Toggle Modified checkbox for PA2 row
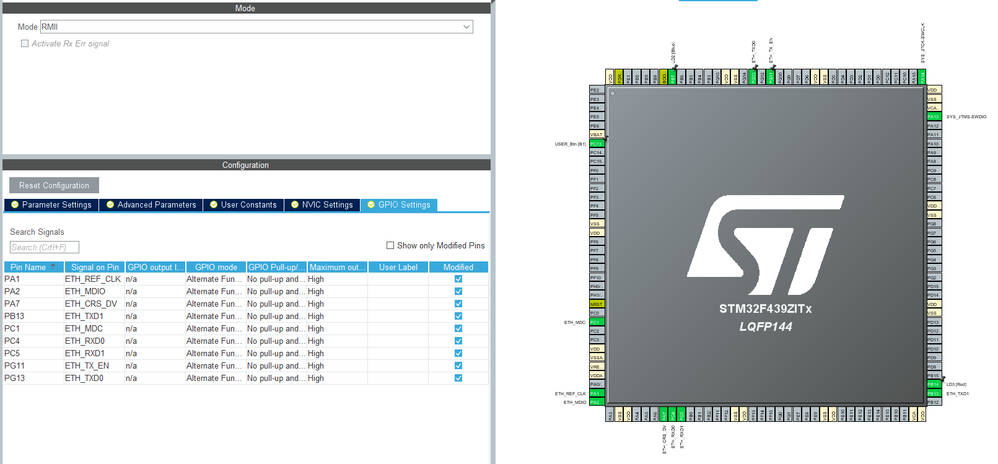 pos(458,291)
